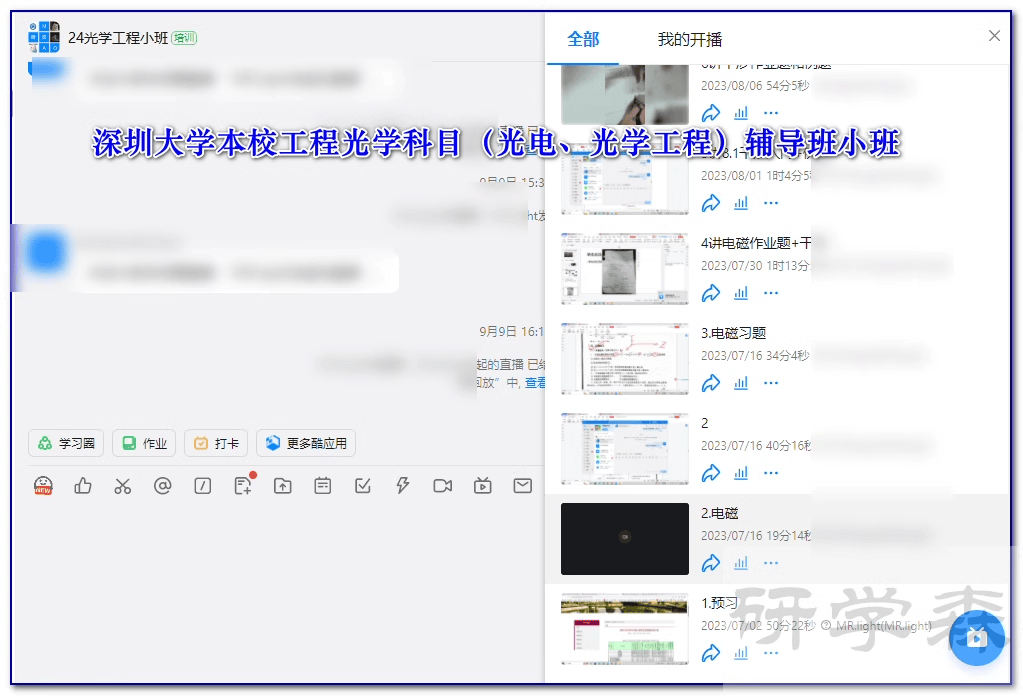View statistics for 2.电磁 replay
1023x696 pixels.
741,563
